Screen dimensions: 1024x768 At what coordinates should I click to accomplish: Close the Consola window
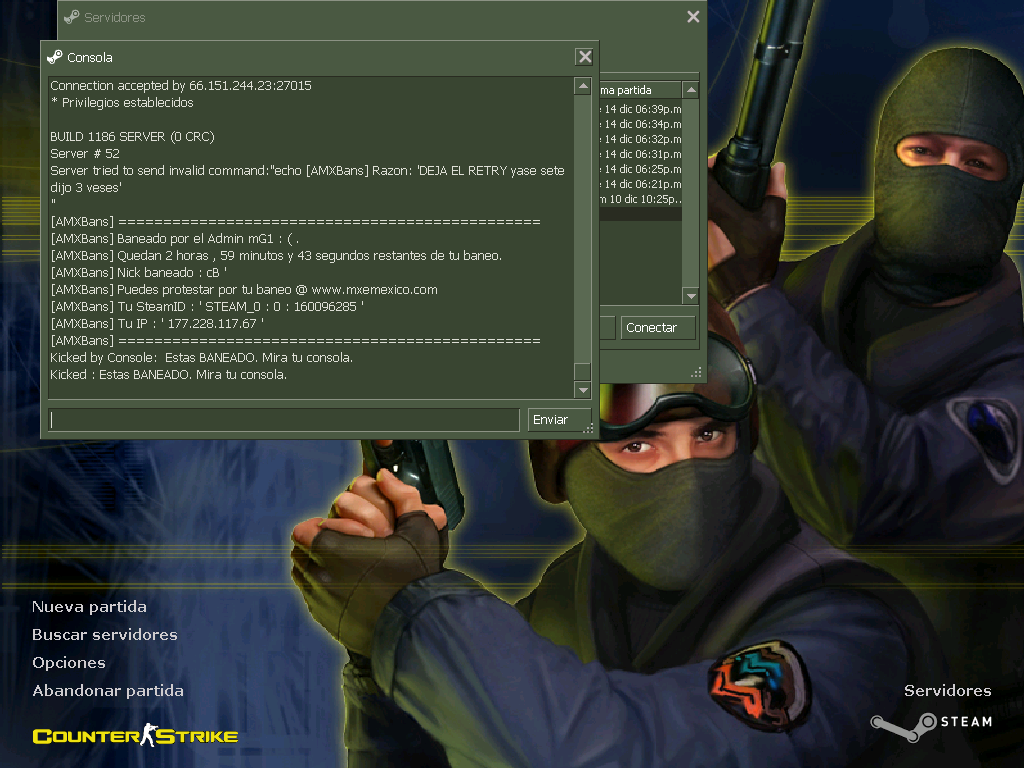[584, 57]
